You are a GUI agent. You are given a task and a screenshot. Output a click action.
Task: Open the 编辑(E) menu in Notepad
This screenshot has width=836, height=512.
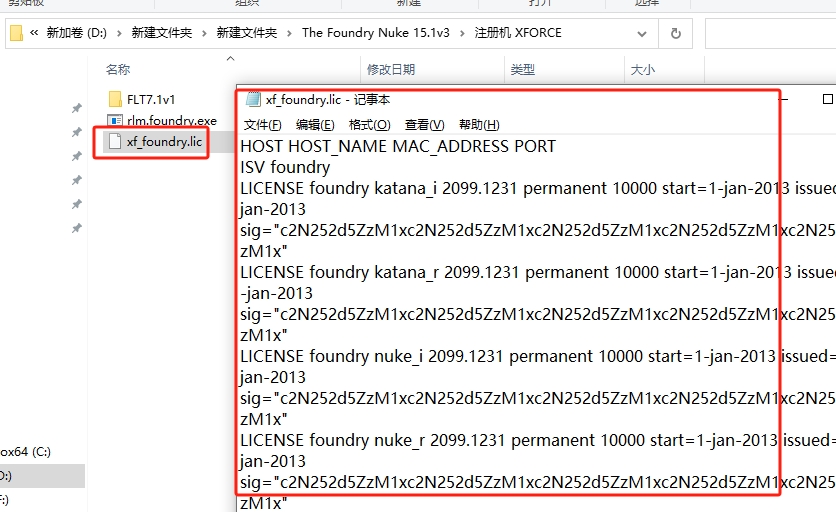[x=314, y=125]
